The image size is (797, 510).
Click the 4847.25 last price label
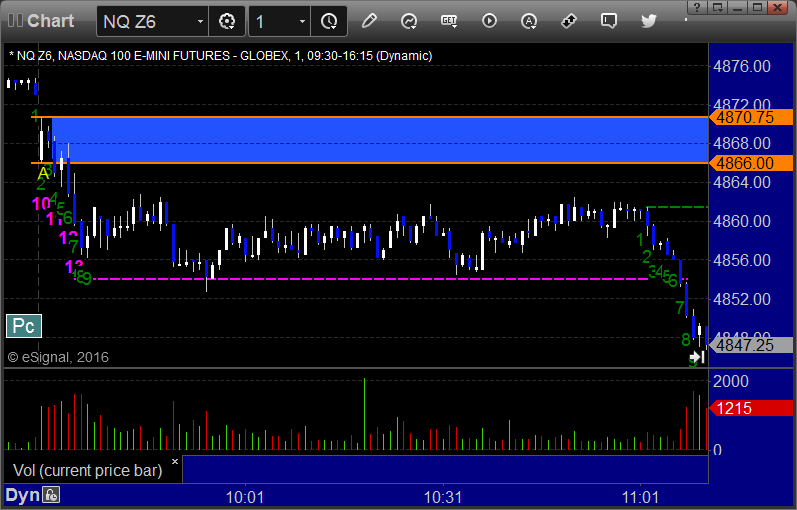point(751,345)
